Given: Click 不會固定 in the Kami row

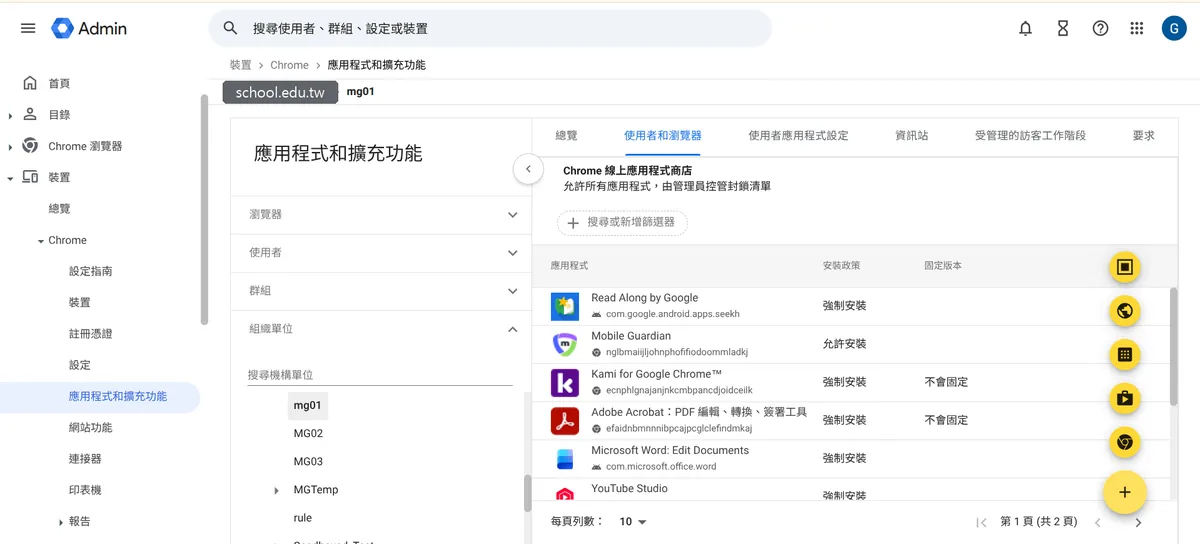Looking at the screenshot, I should pos(946,382).
